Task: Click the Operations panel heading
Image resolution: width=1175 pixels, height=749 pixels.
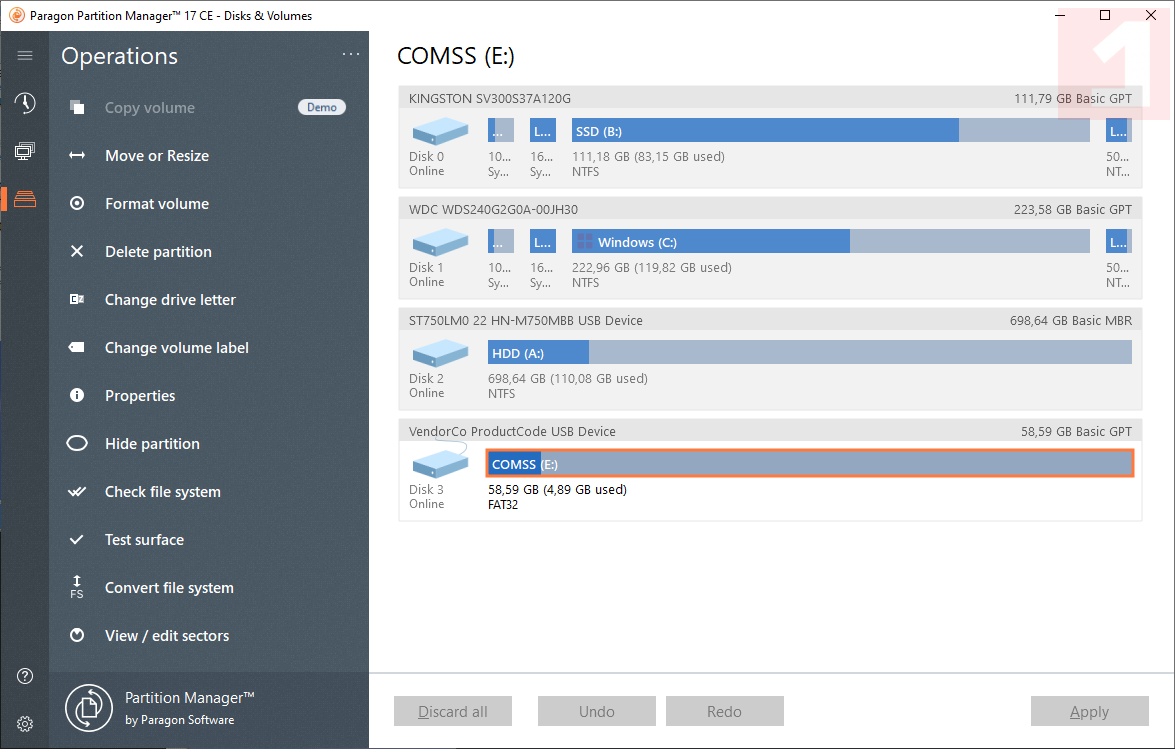Action: (x=120, y=56)
